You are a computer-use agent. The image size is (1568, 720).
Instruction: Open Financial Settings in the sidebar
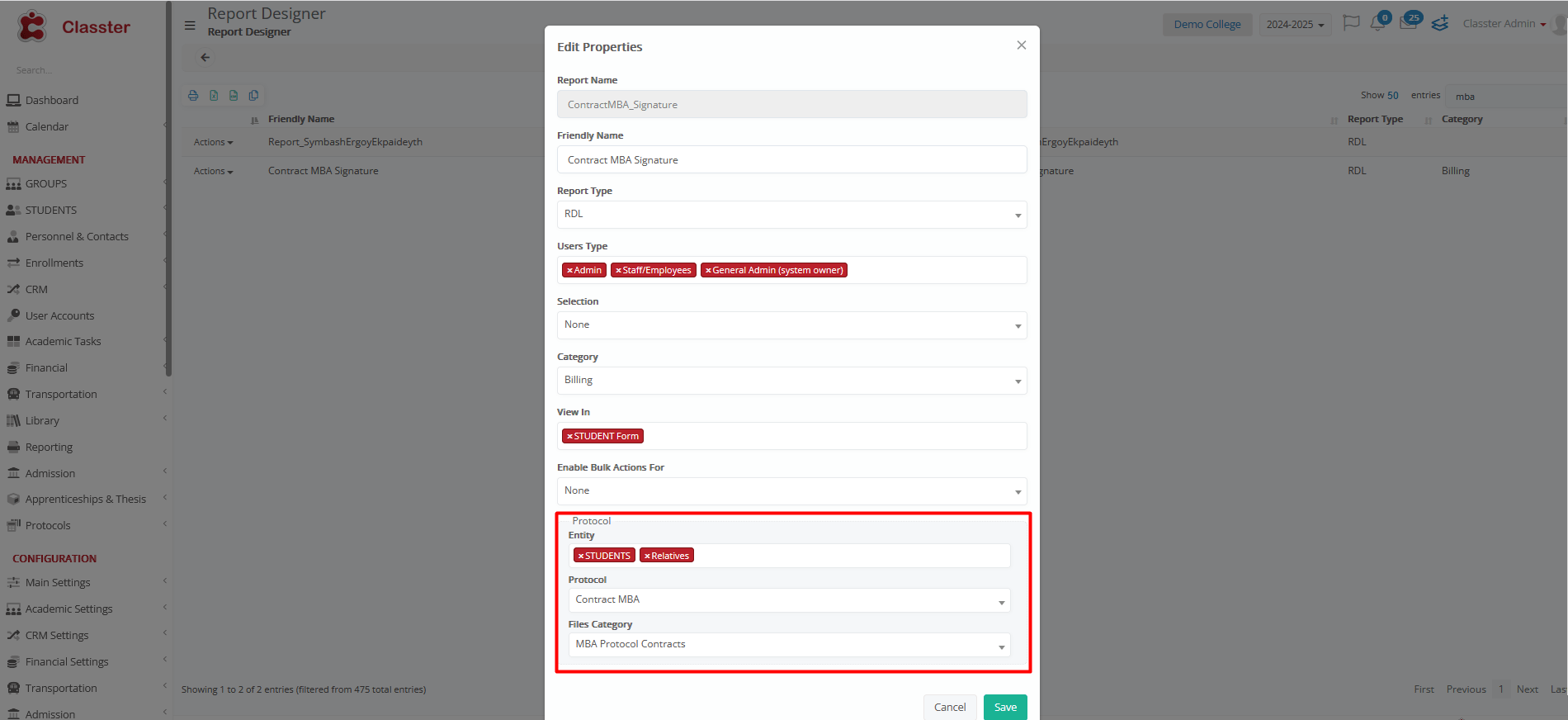click(67, 662)
